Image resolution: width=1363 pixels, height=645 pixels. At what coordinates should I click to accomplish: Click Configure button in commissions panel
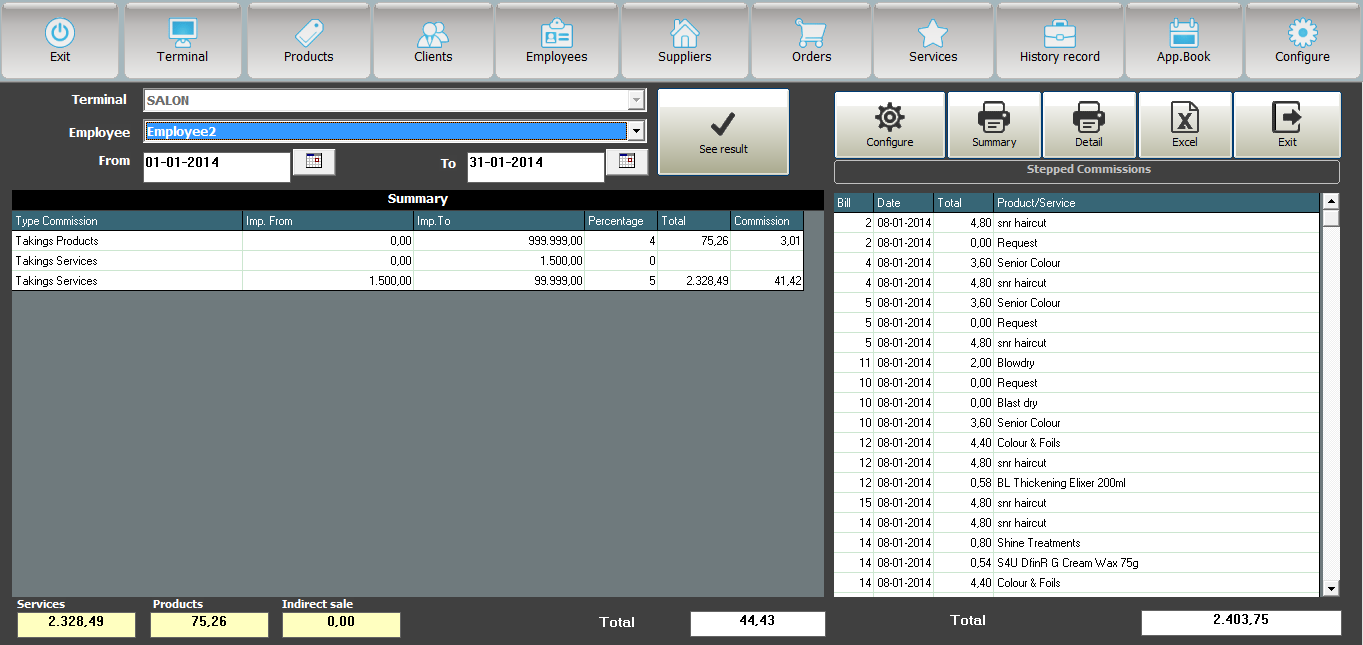pyautogui.click(x=889, y=125)
